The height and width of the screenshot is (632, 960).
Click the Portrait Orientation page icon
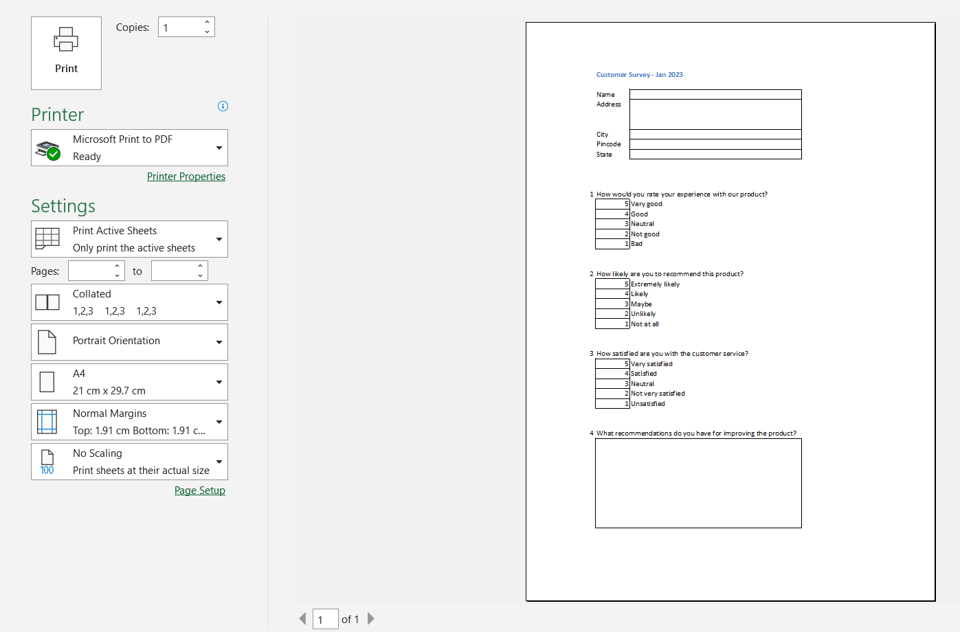click(48, 341)
